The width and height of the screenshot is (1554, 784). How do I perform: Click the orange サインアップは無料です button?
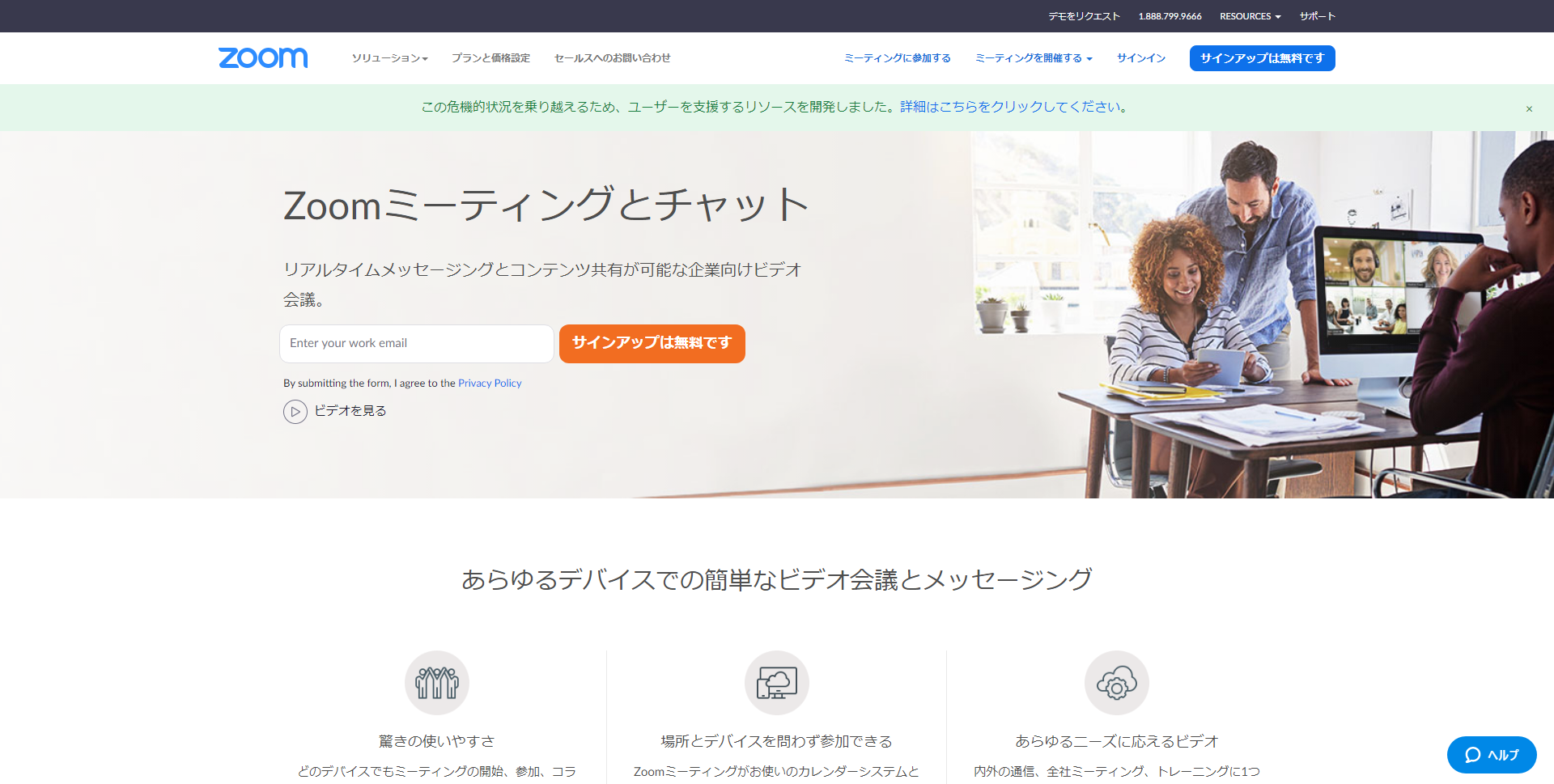point(652,344)
